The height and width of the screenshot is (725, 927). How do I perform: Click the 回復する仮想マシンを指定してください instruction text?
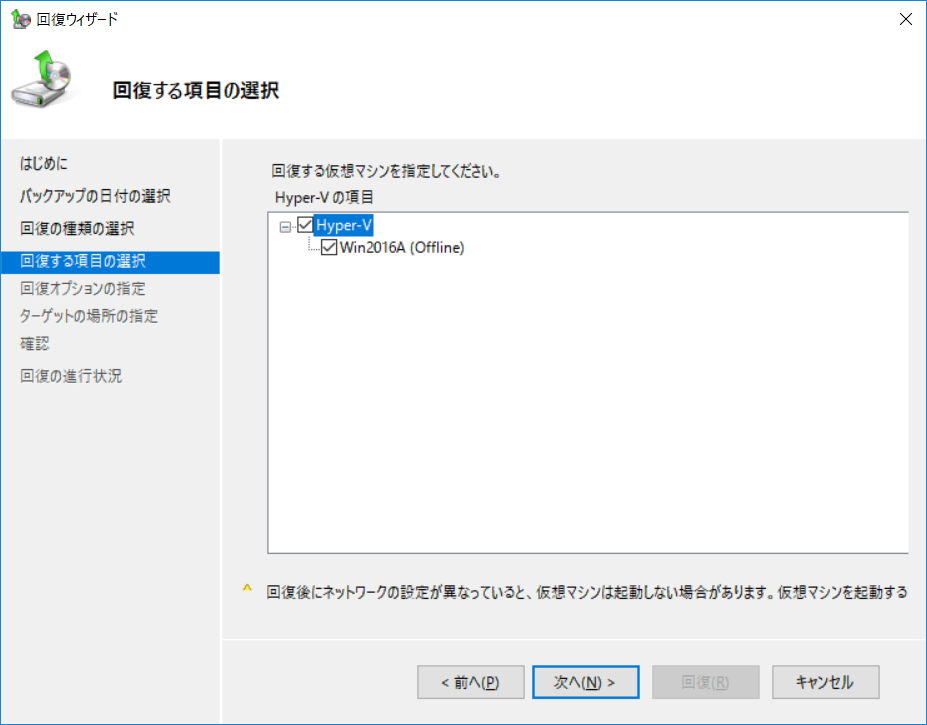click(387, 171)
